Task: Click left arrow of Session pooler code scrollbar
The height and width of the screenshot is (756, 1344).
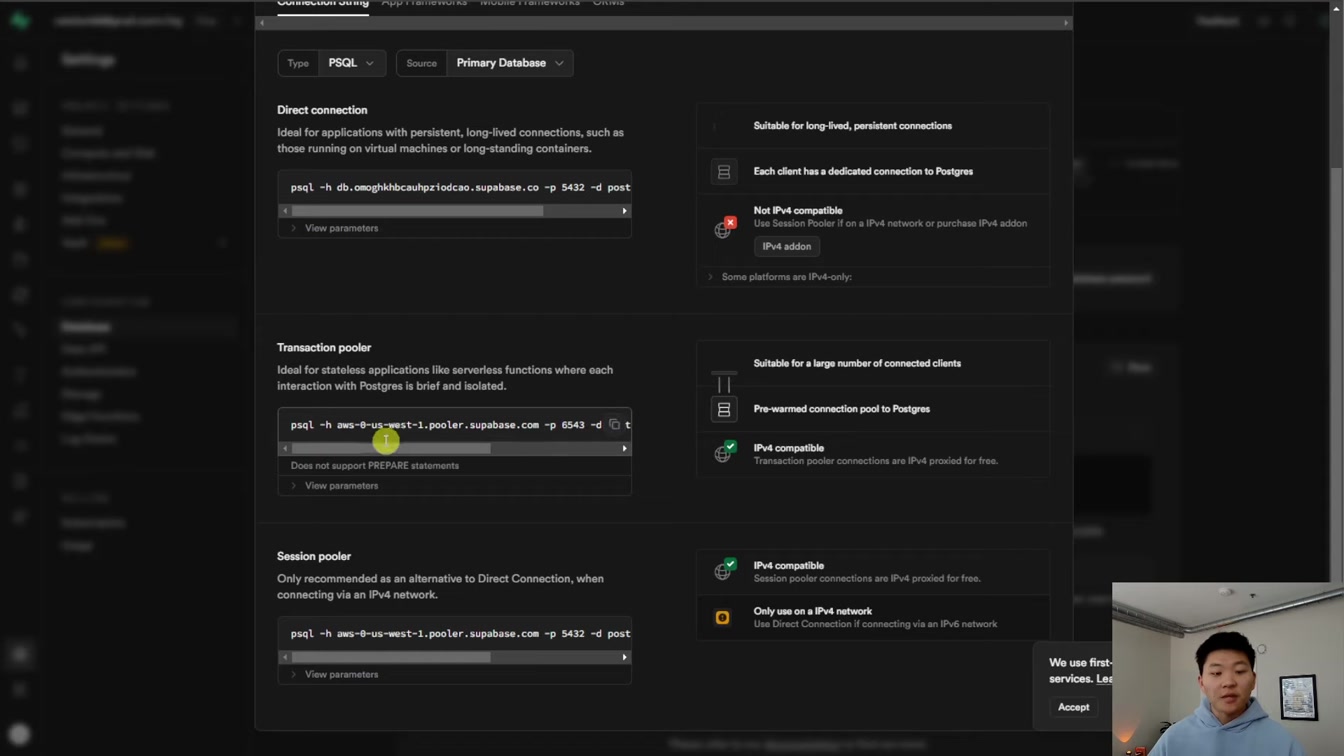Action: coord(285,657)
